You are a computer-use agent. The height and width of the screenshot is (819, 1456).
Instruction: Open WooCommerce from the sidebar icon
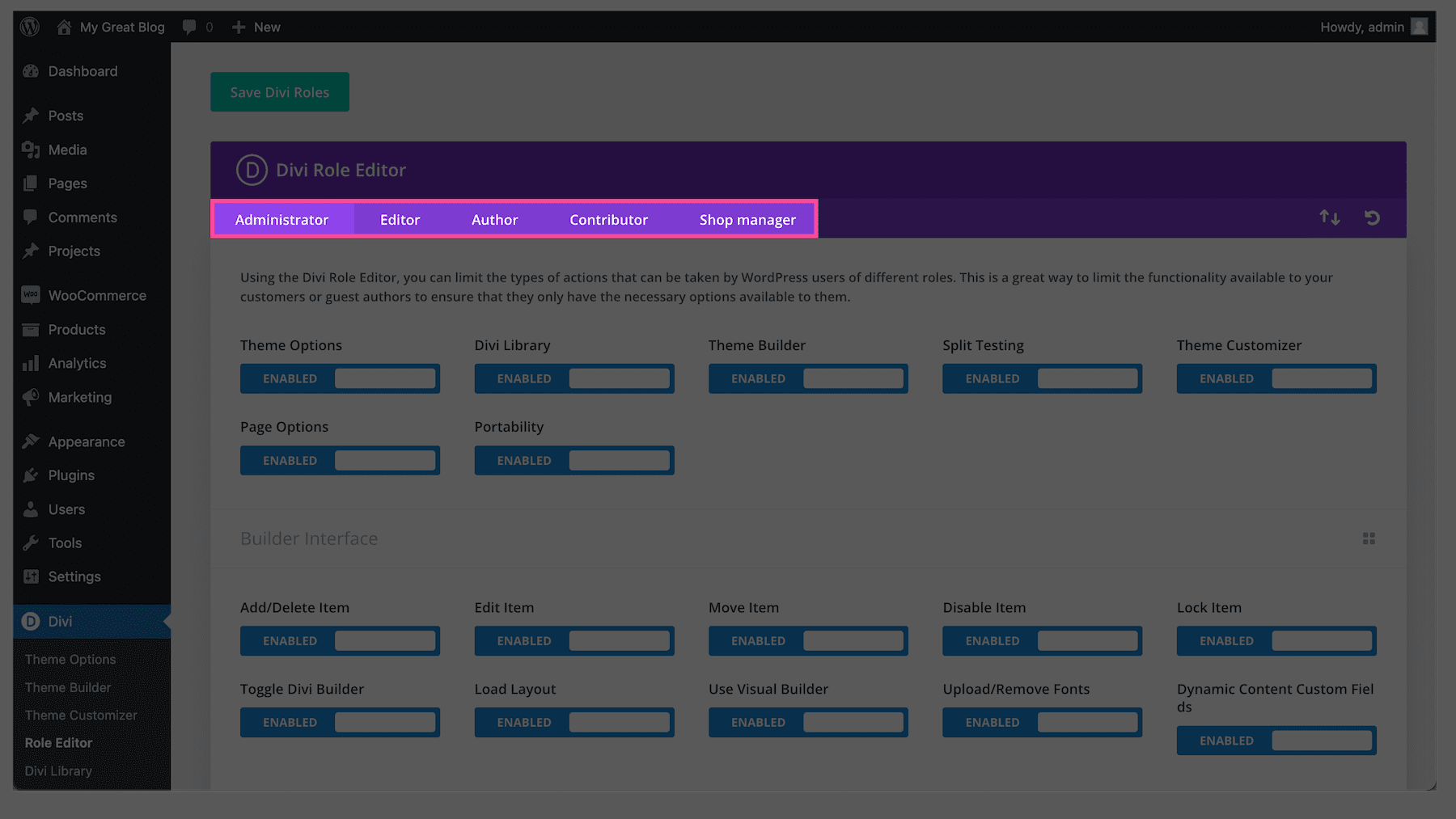click(x=30, y=294)
